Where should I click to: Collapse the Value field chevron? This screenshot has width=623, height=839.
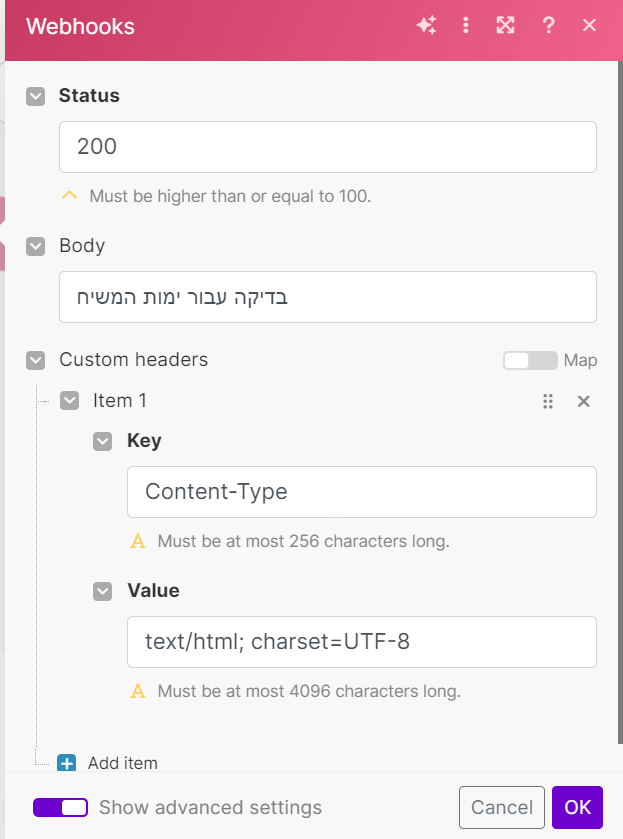click(x=103, y=591)
